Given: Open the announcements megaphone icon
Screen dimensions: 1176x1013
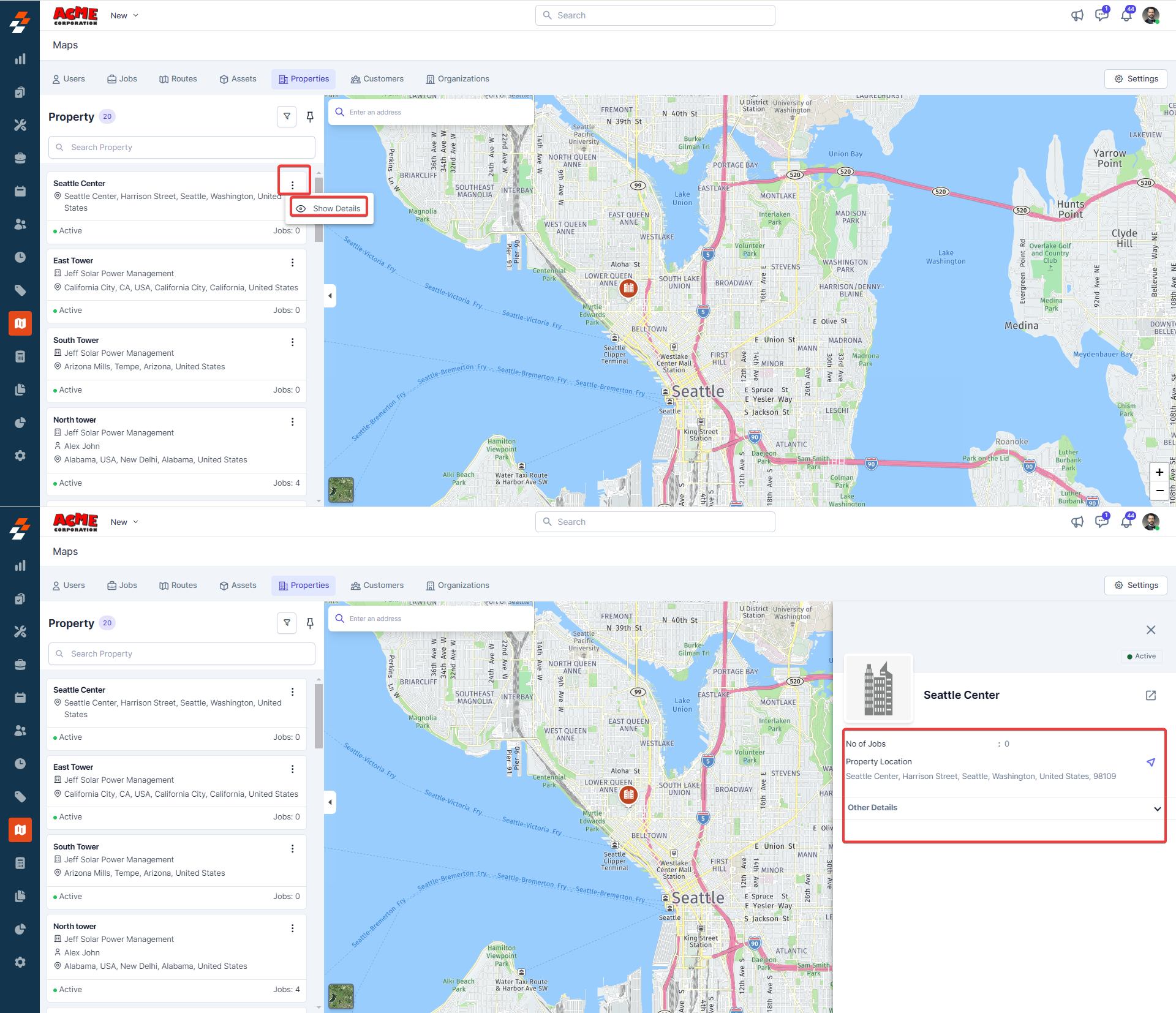Looking at the screenshot, I should 1077,15.
